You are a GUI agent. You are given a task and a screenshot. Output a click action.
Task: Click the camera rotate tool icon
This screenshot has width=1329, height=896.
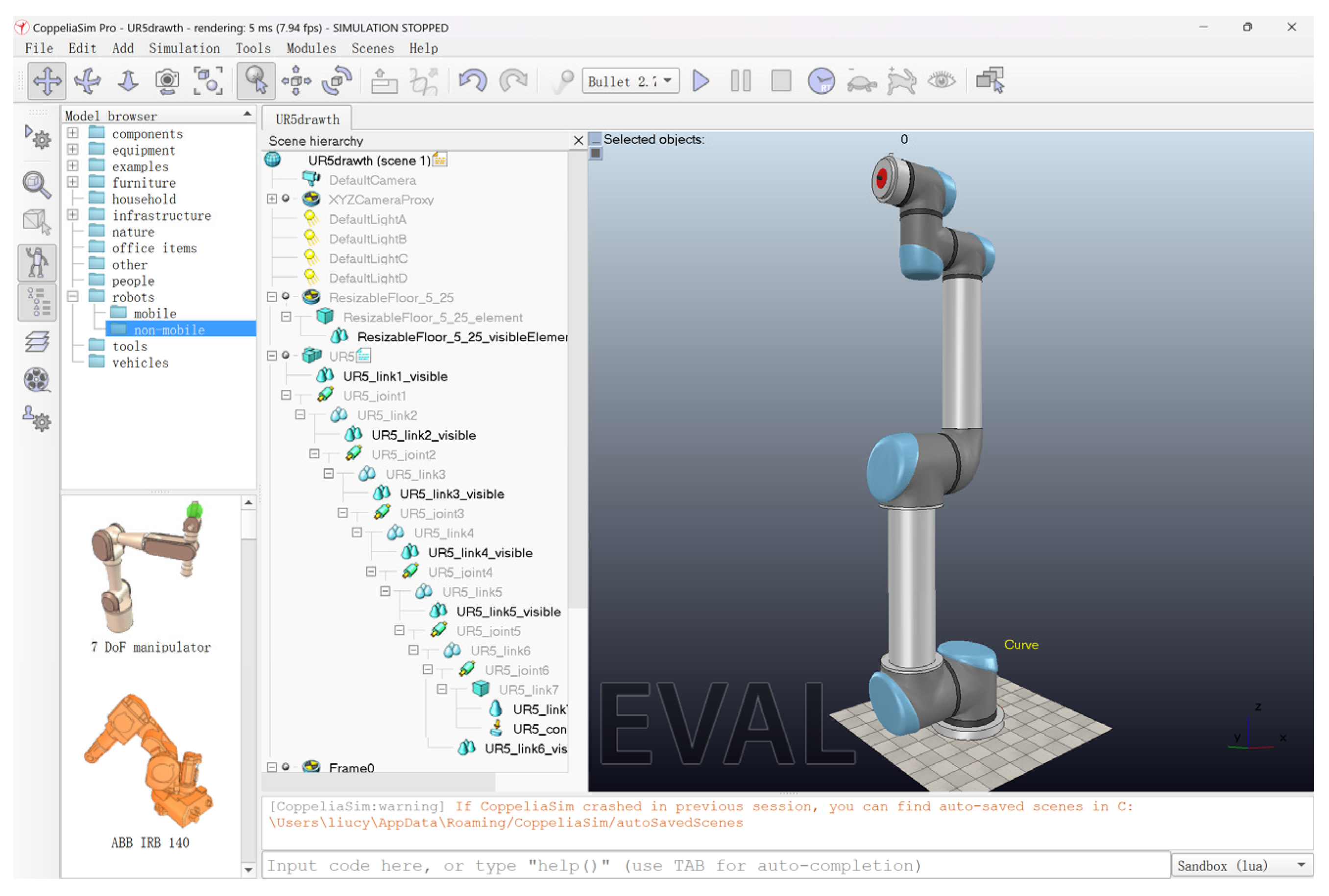coord(88,81)
